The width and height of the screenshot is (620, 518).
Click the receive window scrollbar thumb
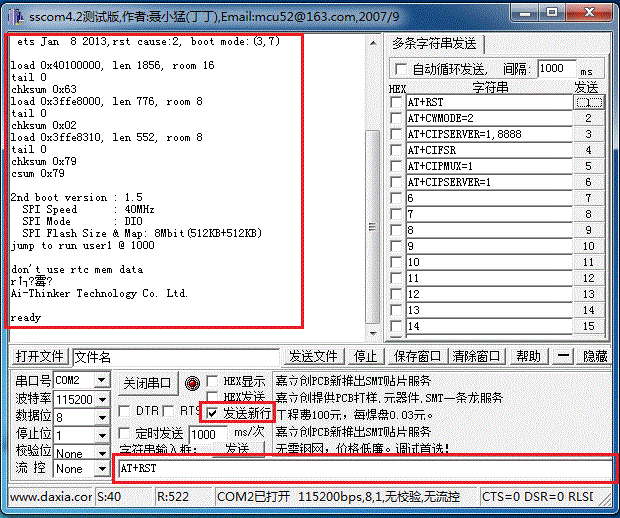(x=372, y=226)
